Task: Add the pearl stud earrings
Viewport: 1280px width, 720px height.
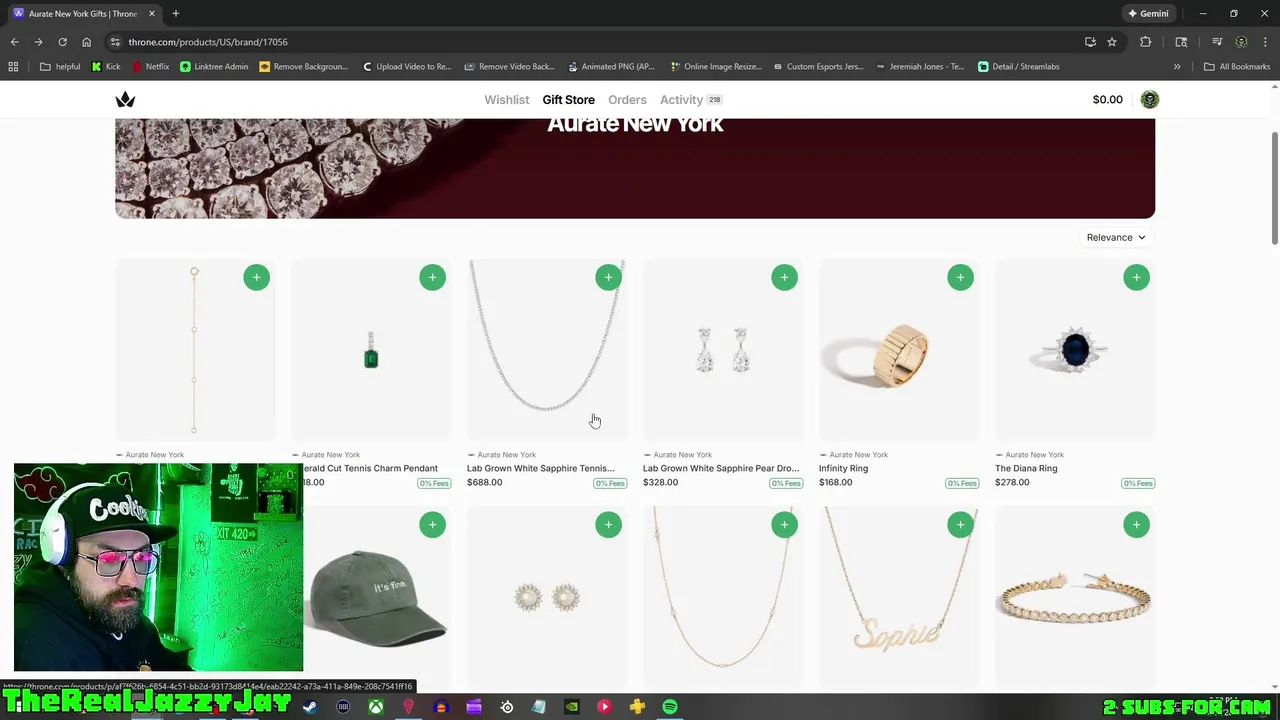Action: (x=608, y=524)
